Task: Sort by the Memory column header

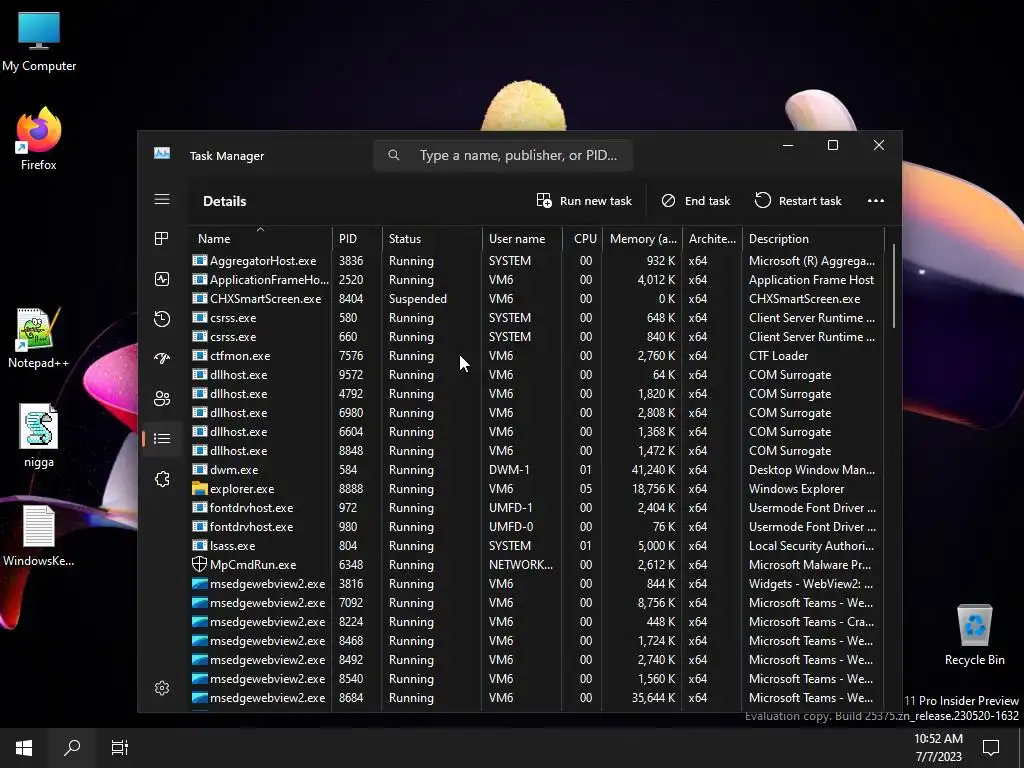Action: click(643, 238)
